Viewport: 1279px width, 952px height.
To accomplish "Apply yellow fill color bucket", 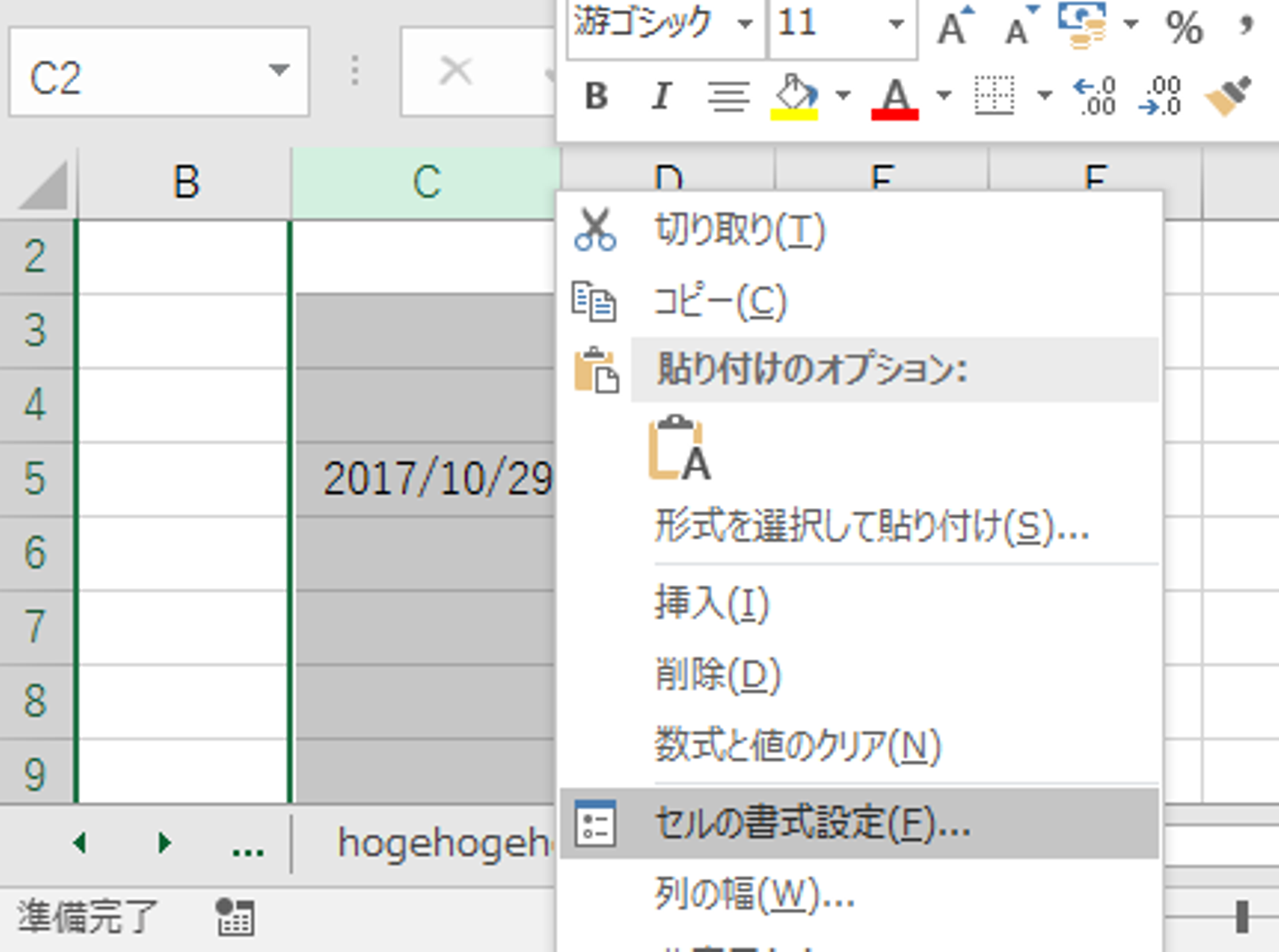I will (x=795, y=96).
